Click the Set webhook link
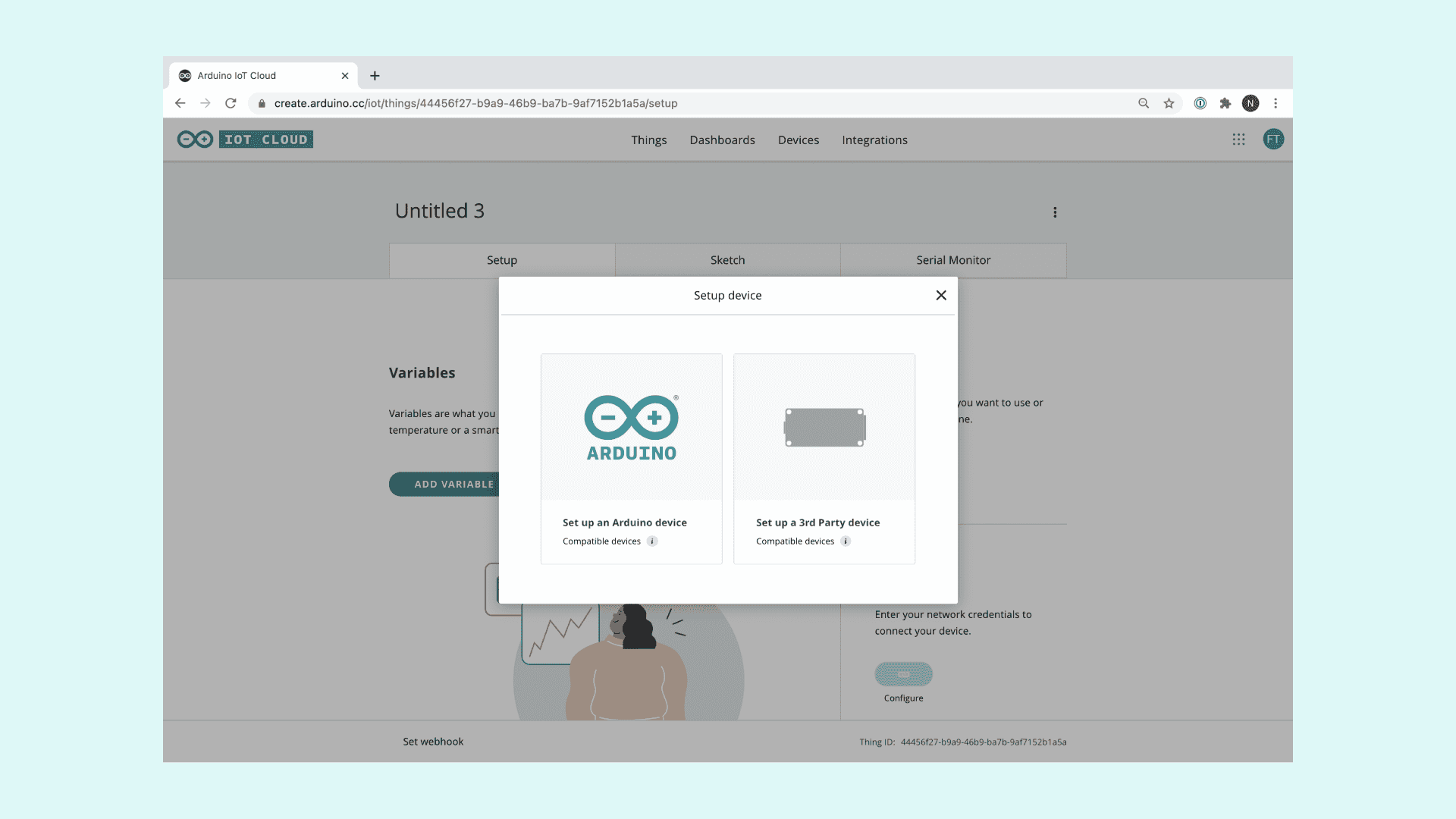This screenshot has width=1456, height=819. point(433,742)
